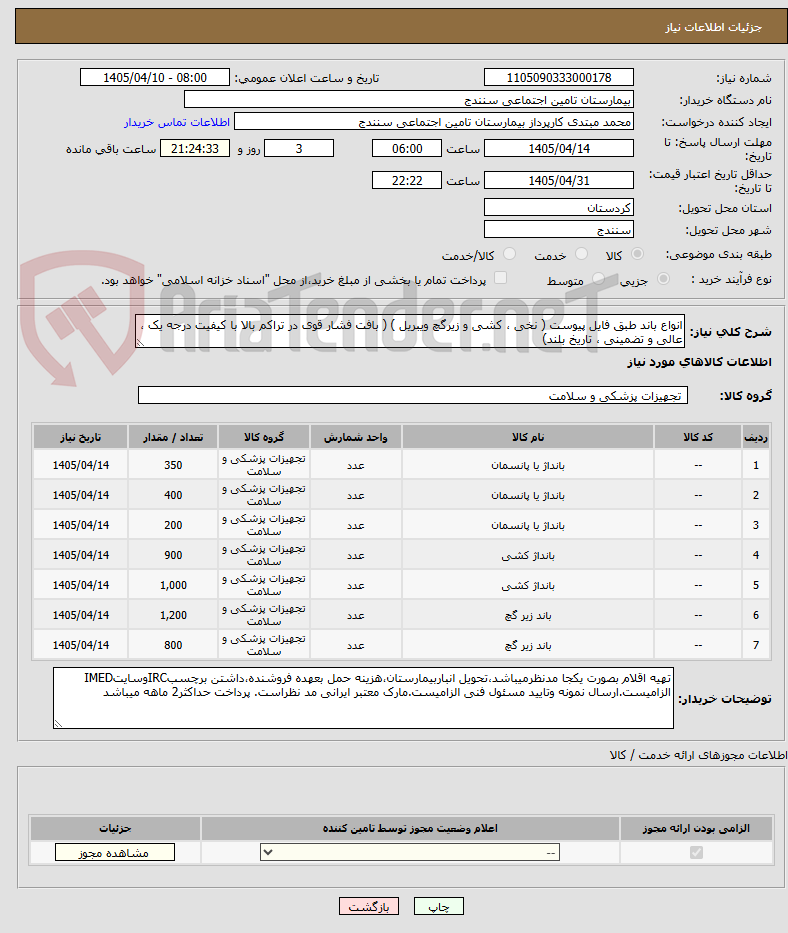Click the public announcement date-time field
This screenshot has height=933, width=788.
tap(155, 77)
